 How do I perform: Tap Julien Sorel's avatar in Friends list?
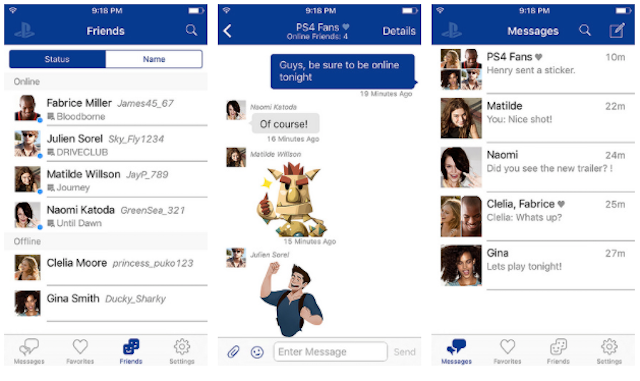28,143
